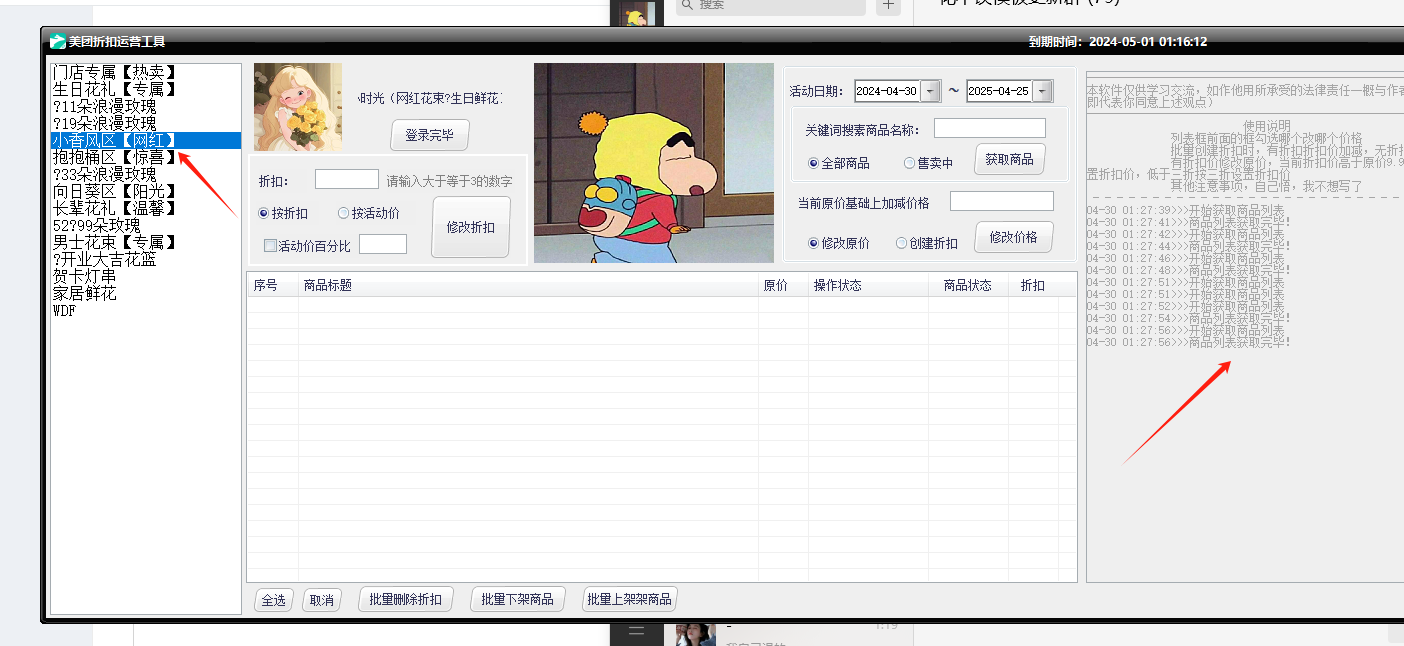The width and height of the screenshot is (1404, 646).
Task: Click the 操作状态 column header
Action: click(x=868, y=285)
